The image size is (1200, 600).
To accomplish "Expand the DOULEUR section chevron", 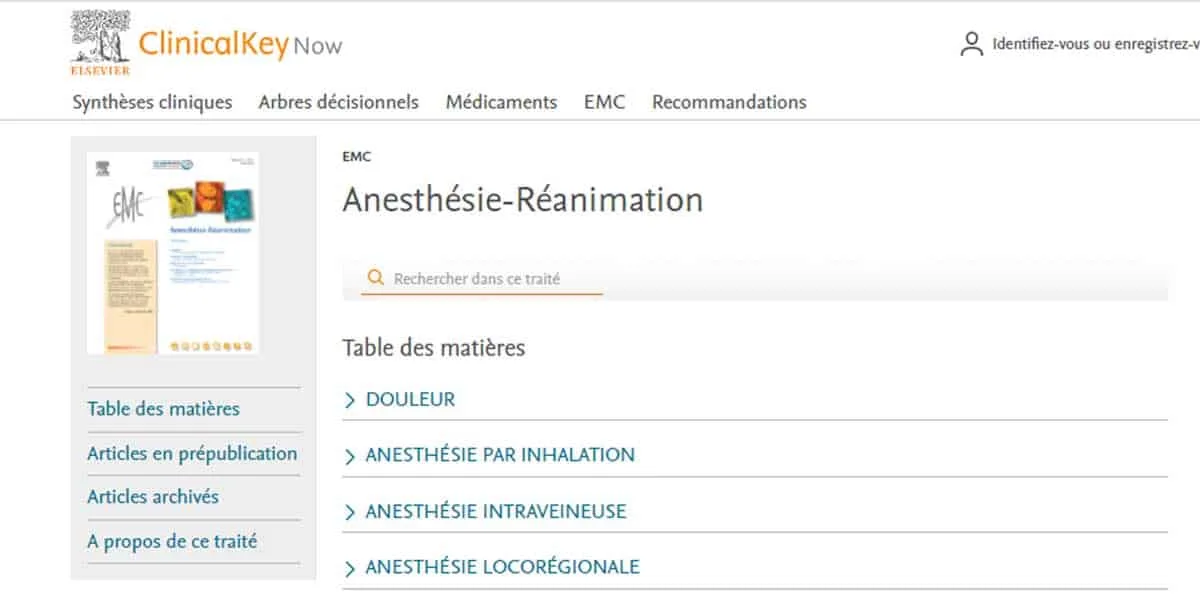I will tap(350, 400).
